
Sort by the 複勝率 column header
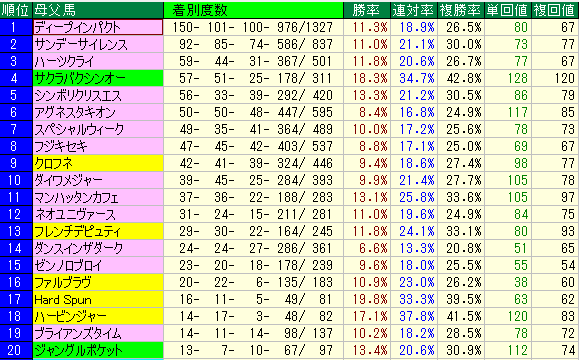pos(460,10)
